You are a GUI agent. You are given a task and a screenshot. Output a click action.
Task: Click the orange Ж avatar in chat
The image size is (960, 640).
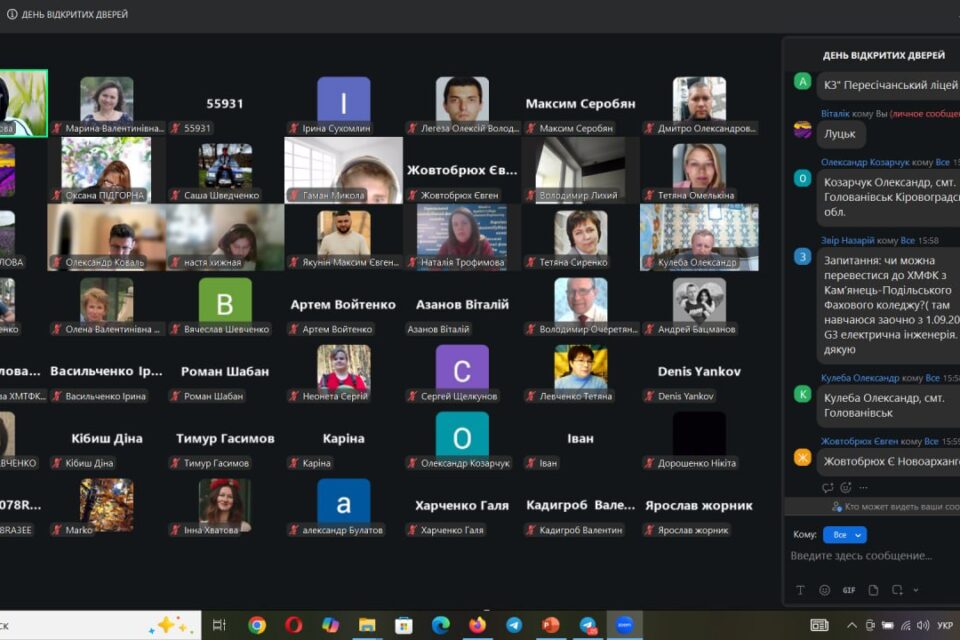803,457
